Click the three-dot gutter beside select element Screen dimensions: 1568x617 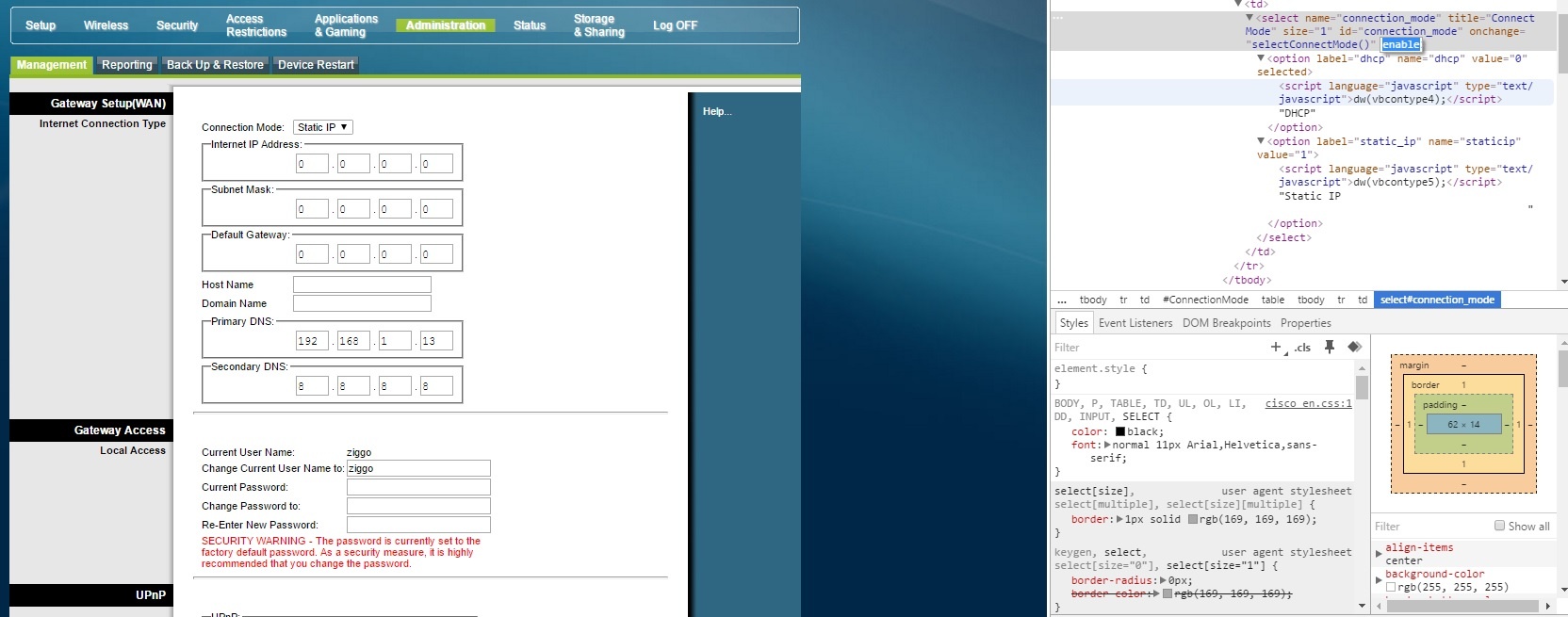(x=1057, y=18)
